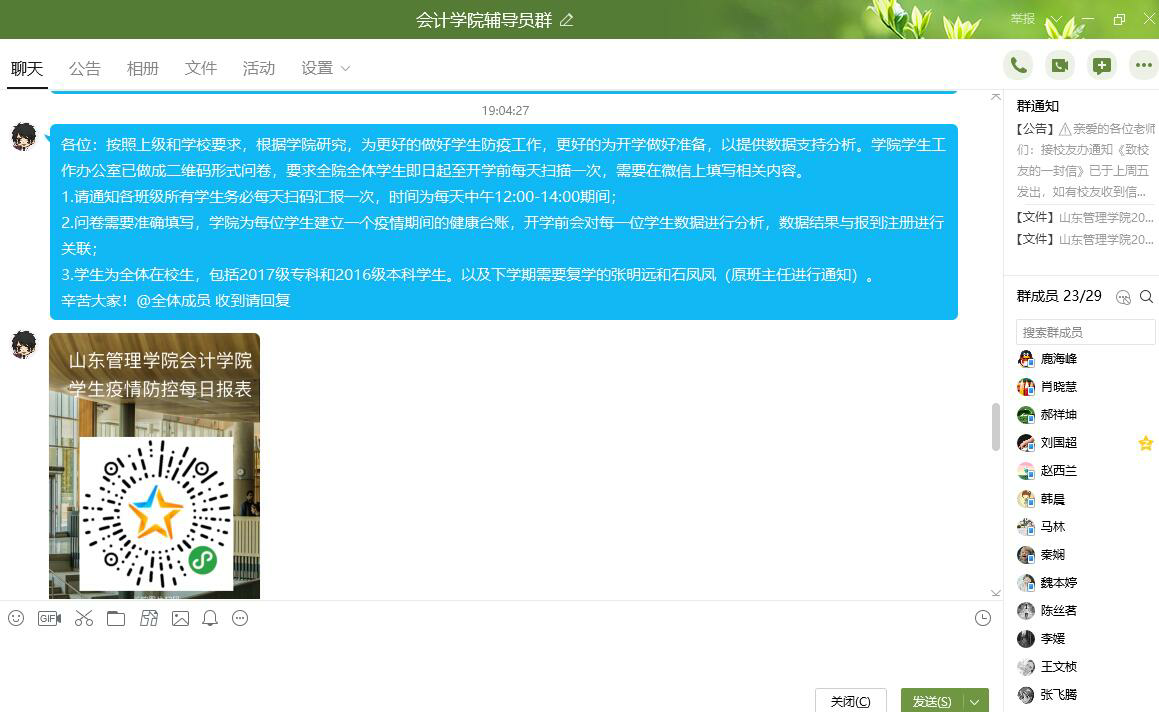The image size is (1159, 712).
Task: Select the scissors screenshot tool
Action: pos(84,618)
